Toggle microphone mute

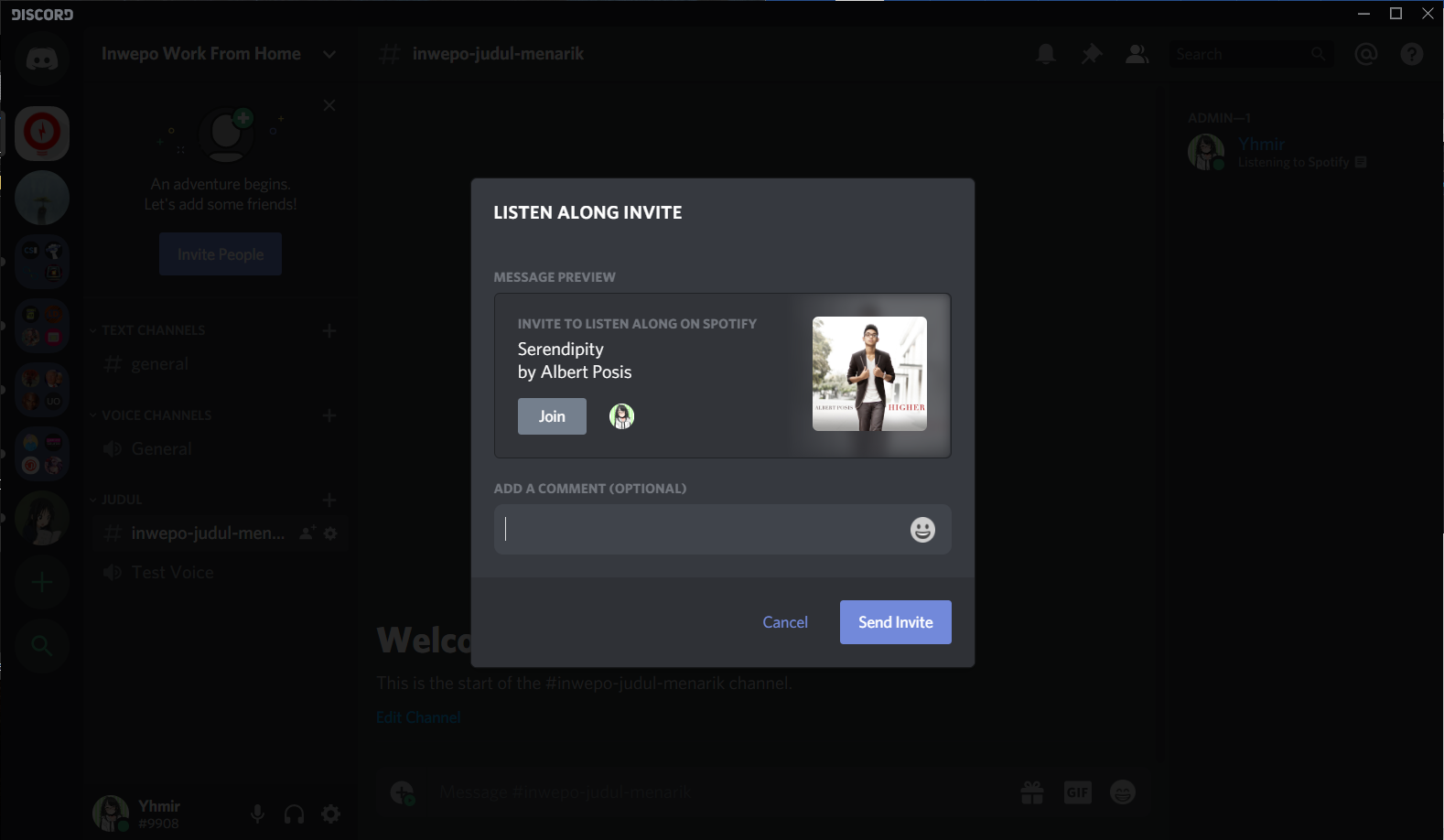[x=258, y=813]
